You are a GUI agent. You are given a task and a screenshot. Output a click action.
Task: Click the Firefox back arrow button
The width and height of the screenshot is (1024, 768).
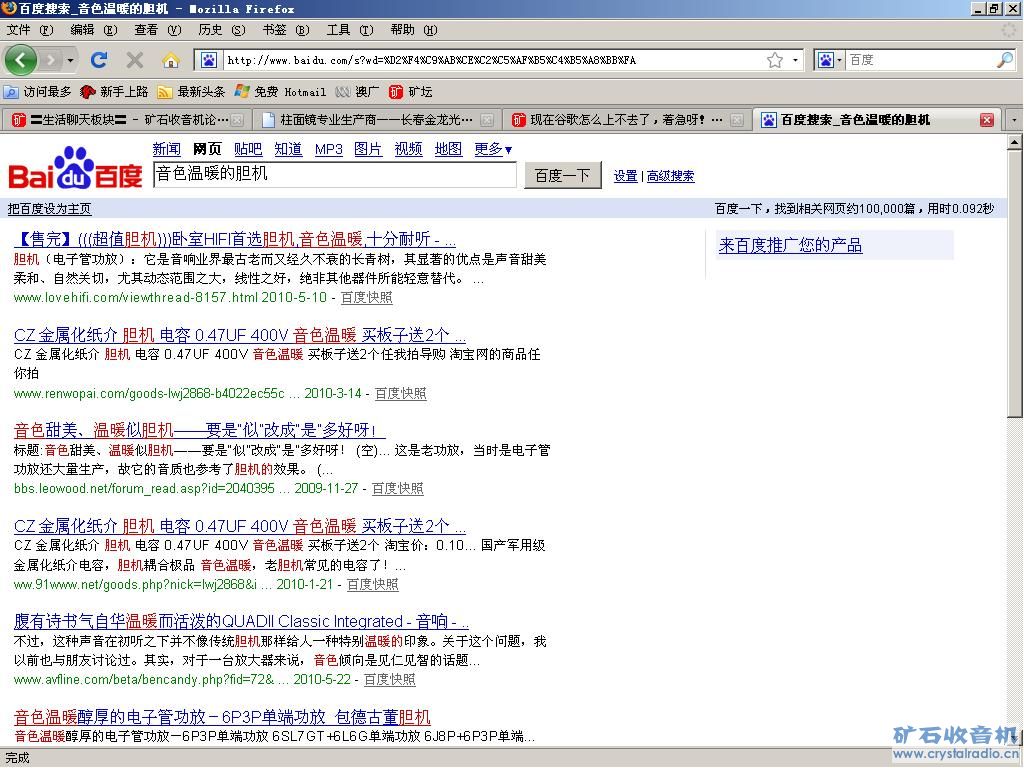20,60
